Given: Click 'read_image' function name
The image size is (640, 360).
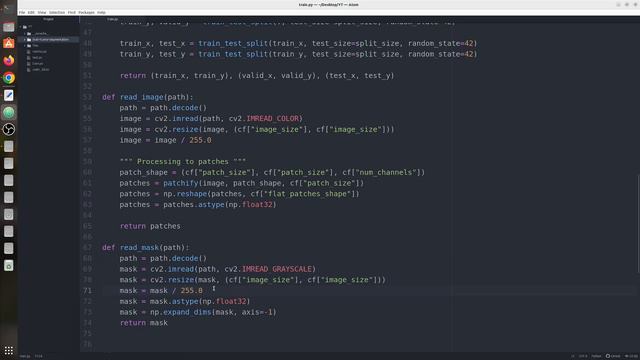Looking at the screenshot, I should click(142, 97).
